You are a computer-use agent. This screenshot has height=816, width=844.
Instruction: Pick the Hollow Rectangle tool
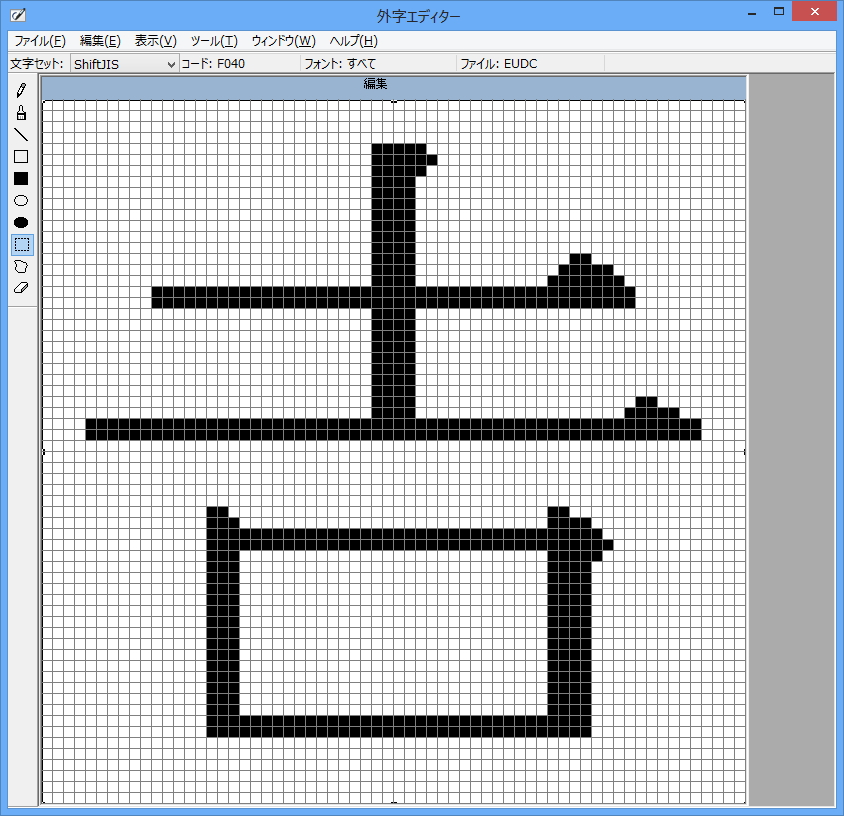click(21, 157)
